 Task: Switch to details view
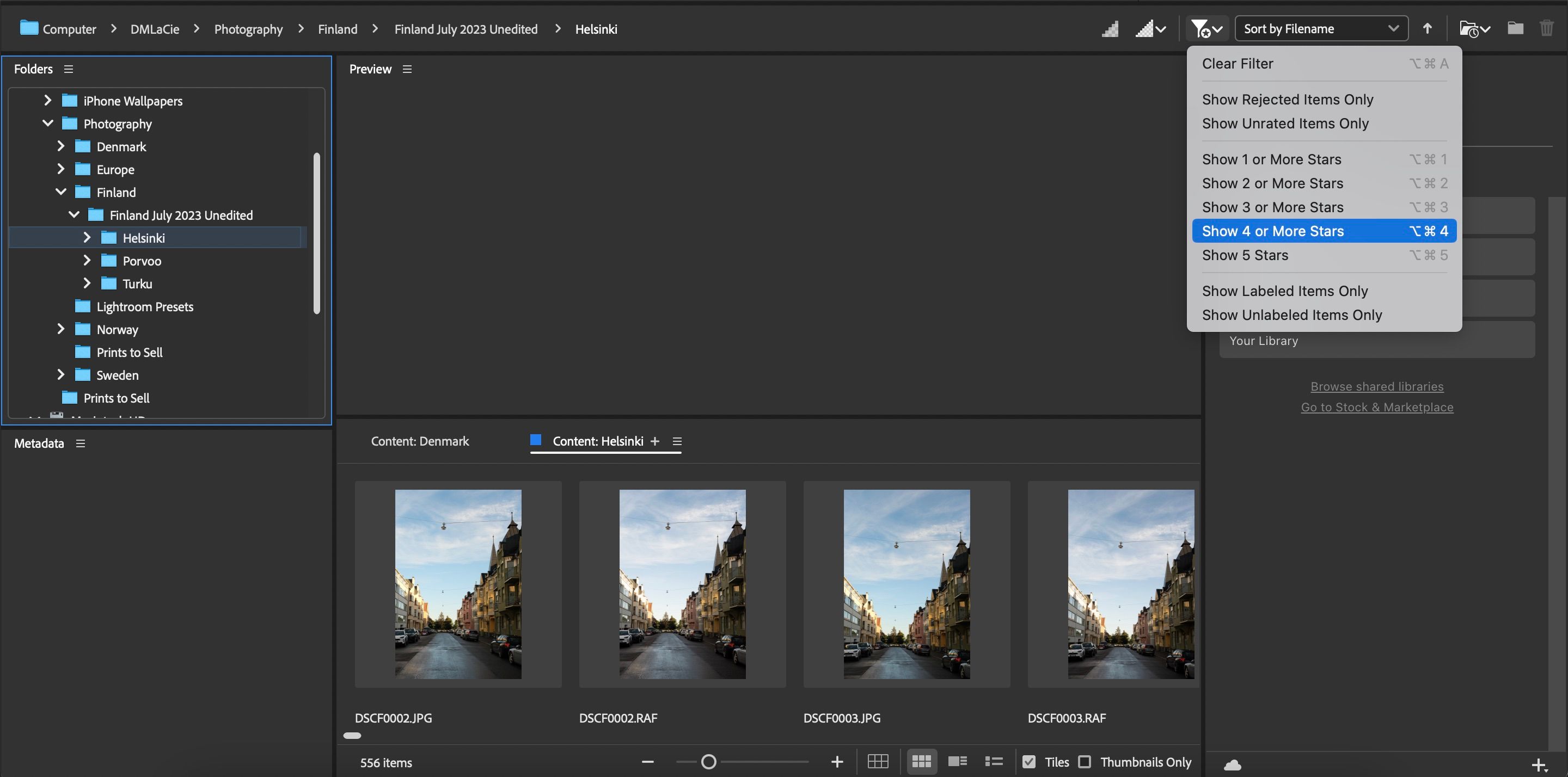click(957, 761)
